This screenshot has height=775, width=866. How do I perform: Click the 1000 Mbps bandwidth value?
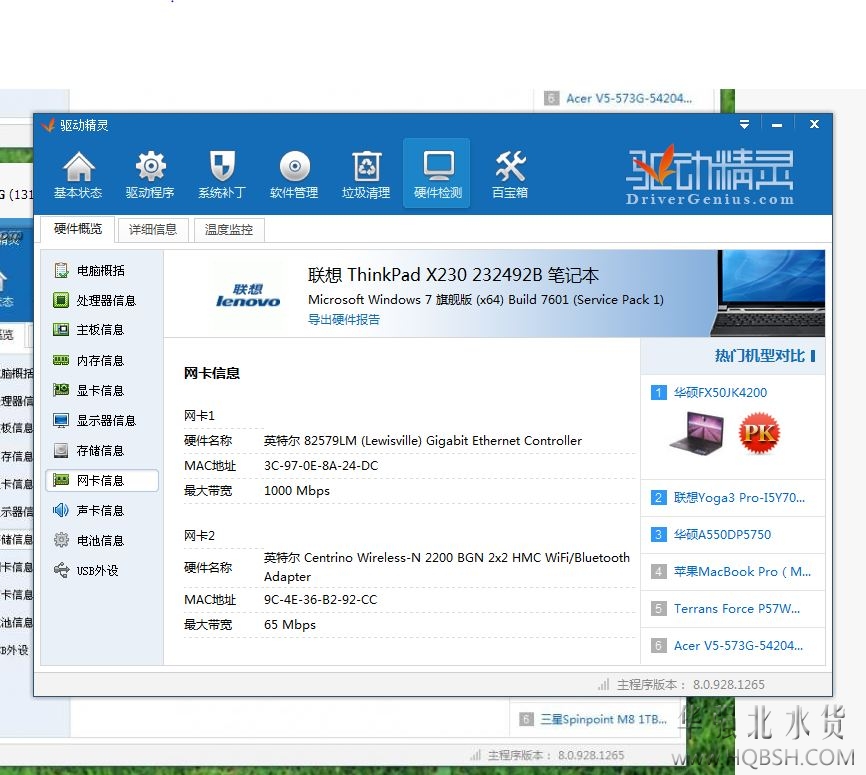point(297,491)
